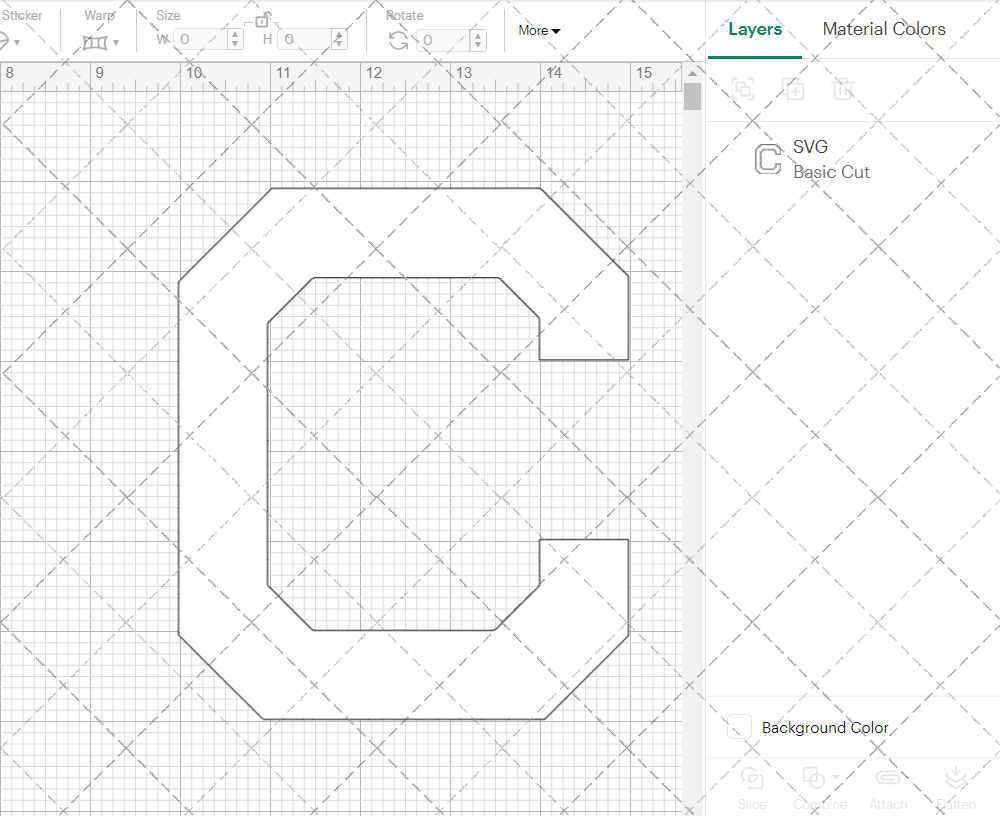Click the Flatten tool
Image resolution: width=1000 pixels, height=816 pixels.
click(x=955, y=789)
